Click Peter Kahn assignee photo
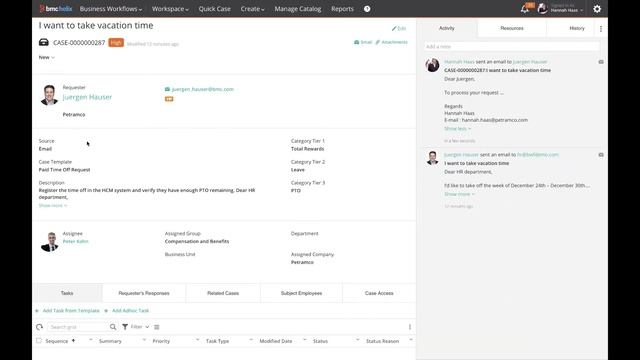Image resolution: width=640 pixels, height=360 pixels. tap(49, 241)
